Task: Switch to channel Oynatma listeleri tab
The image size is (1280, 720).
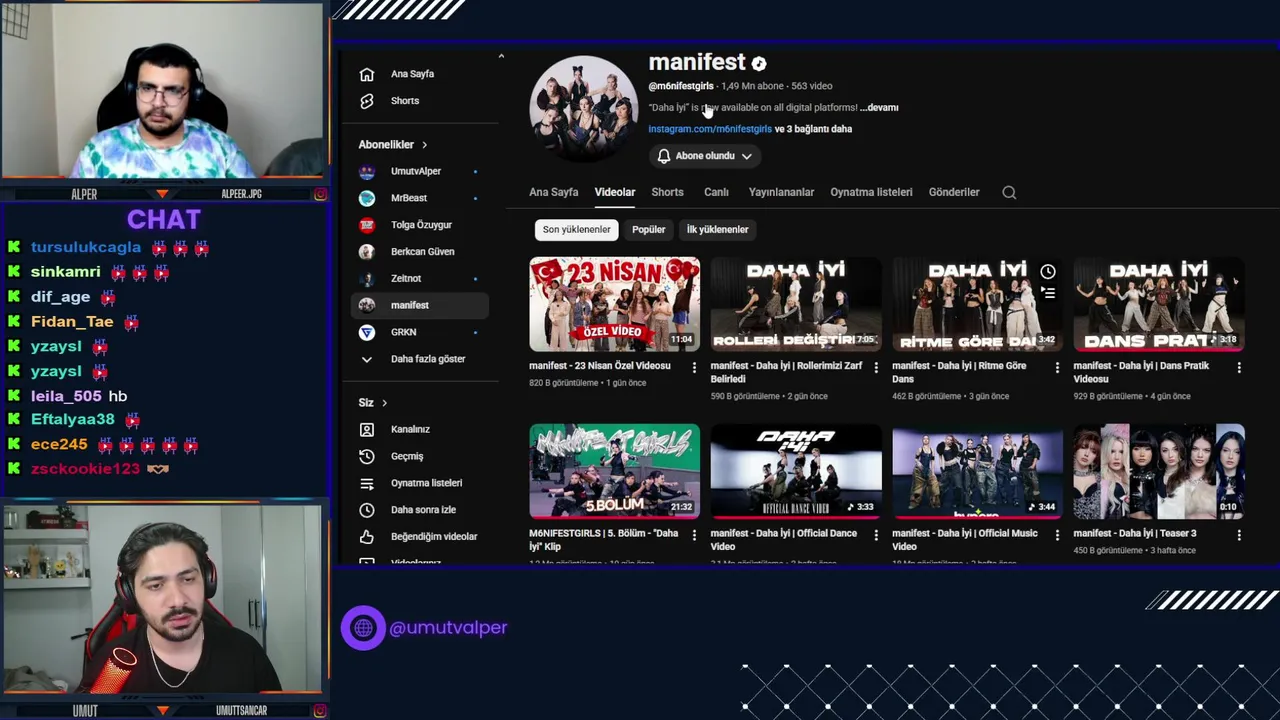Action: (871, 192)
